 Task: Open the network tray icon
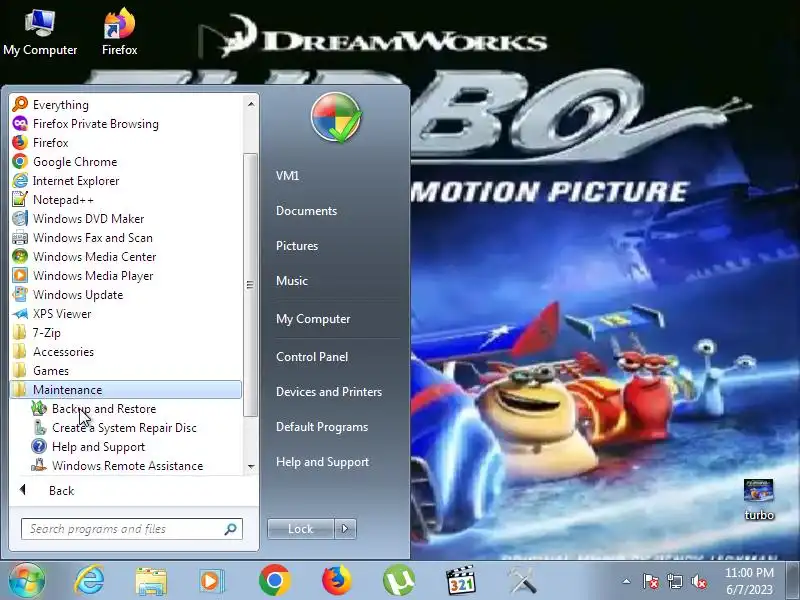674,581
